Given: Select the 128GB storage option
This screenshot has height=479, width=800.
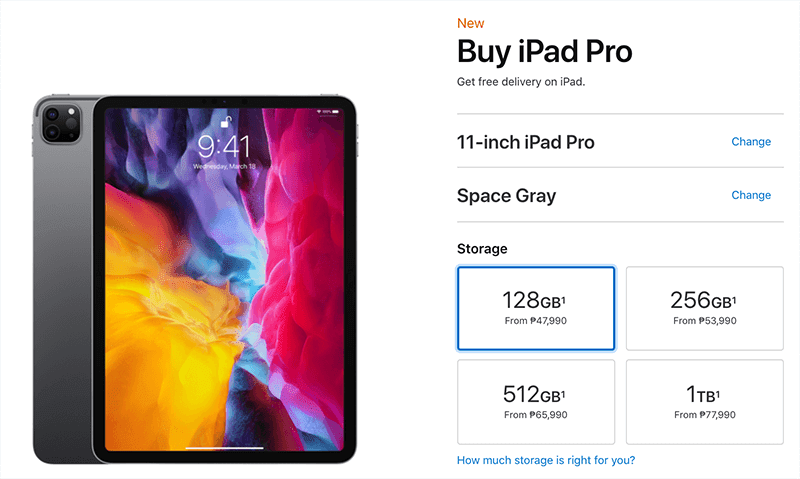Looking at the screenshot, I should point(536,308).
